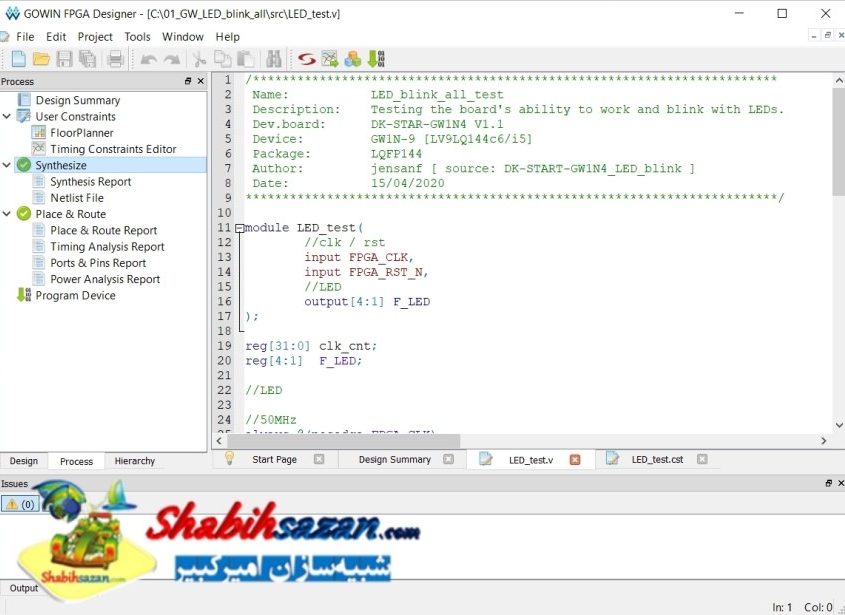
Task: Open FloorPlanner in the Process tree
Action: (x=82, y=133)
